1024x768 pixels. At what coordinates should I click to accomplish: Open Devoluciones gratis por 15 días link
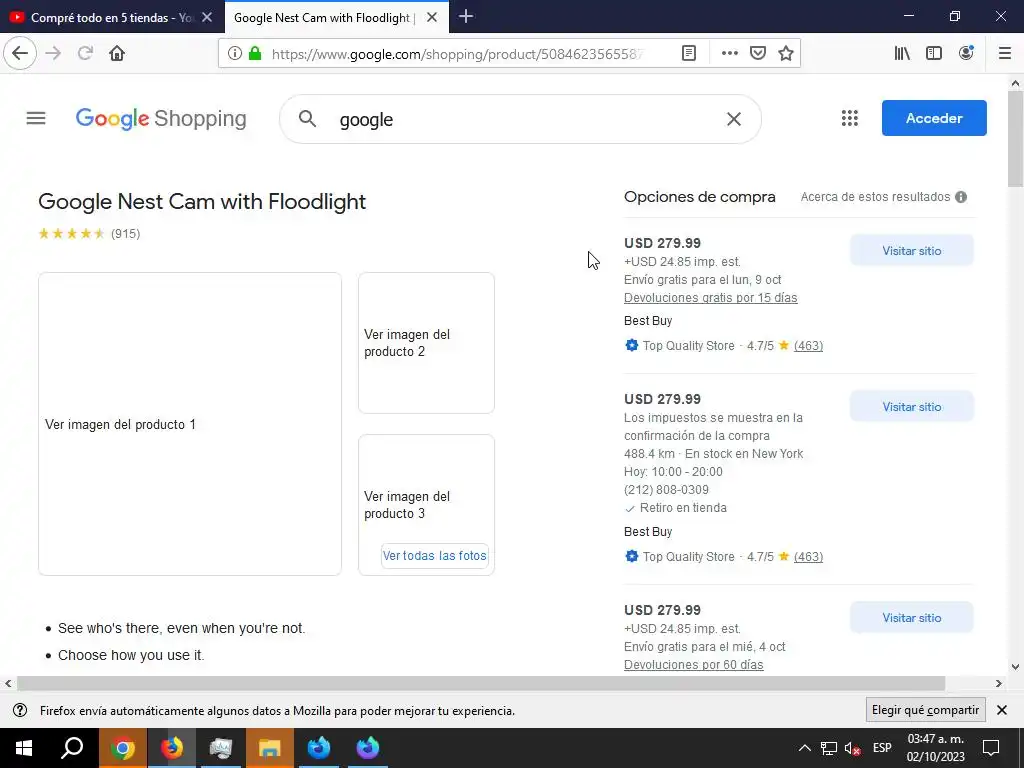711,298
